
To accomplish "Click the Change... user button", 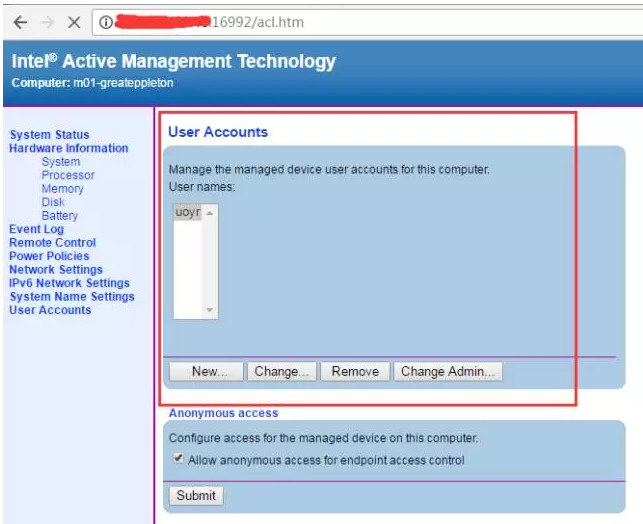I will tap(282, 371).
